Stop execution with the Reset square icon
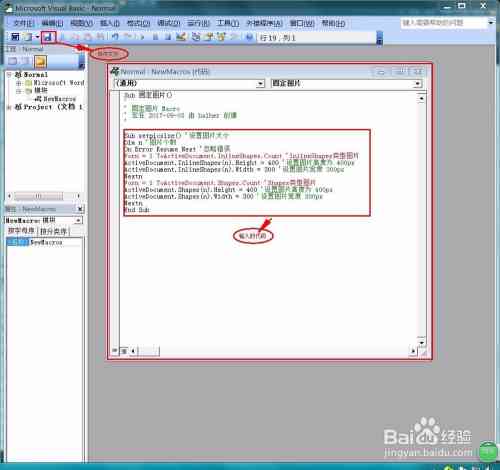The image size is (500, 470). click(168, 37)
